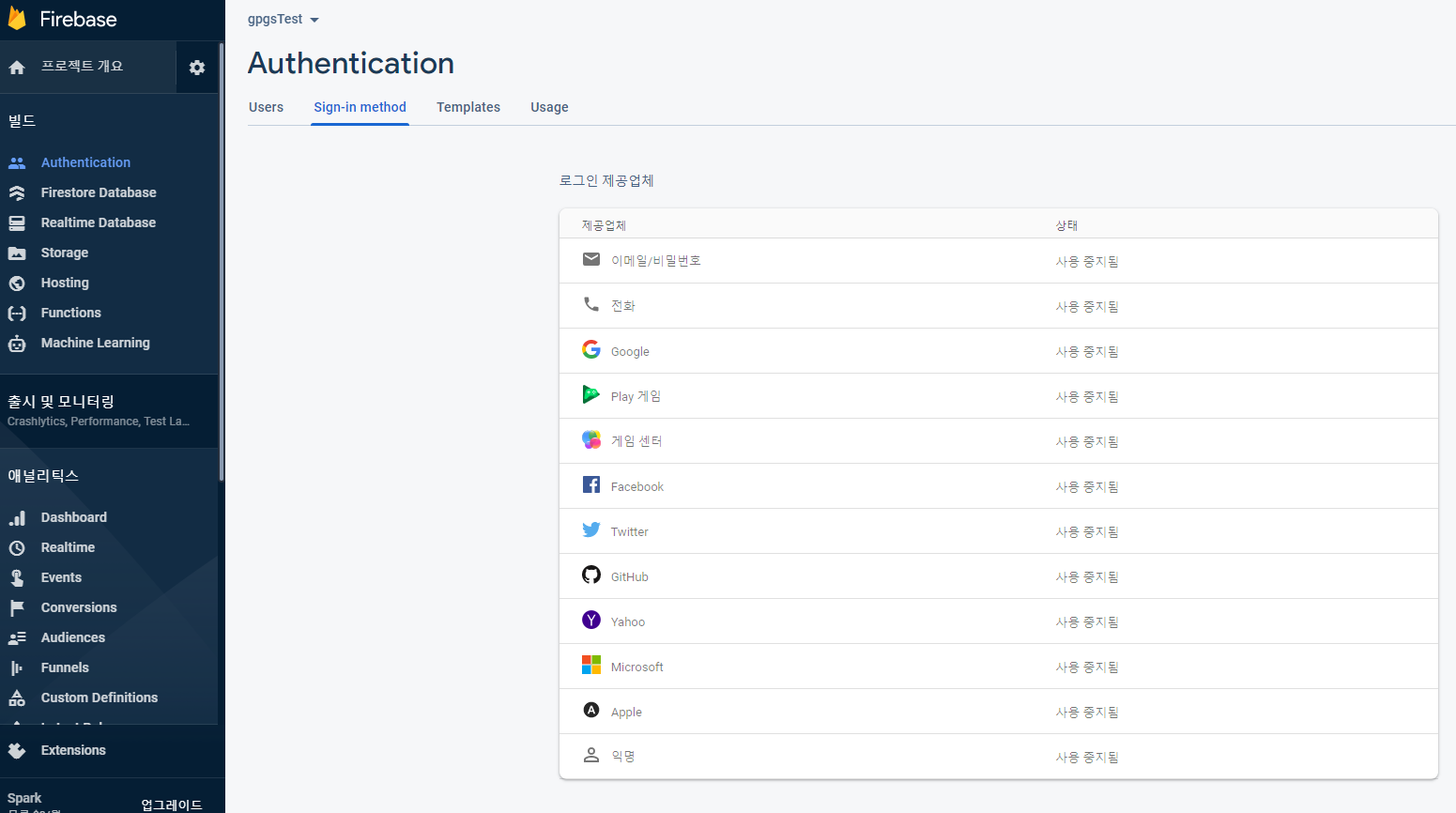This screenshot has width=1456, height=813.
Task: Open the gpgsTest project dropdown
Action: pos(284,19)
